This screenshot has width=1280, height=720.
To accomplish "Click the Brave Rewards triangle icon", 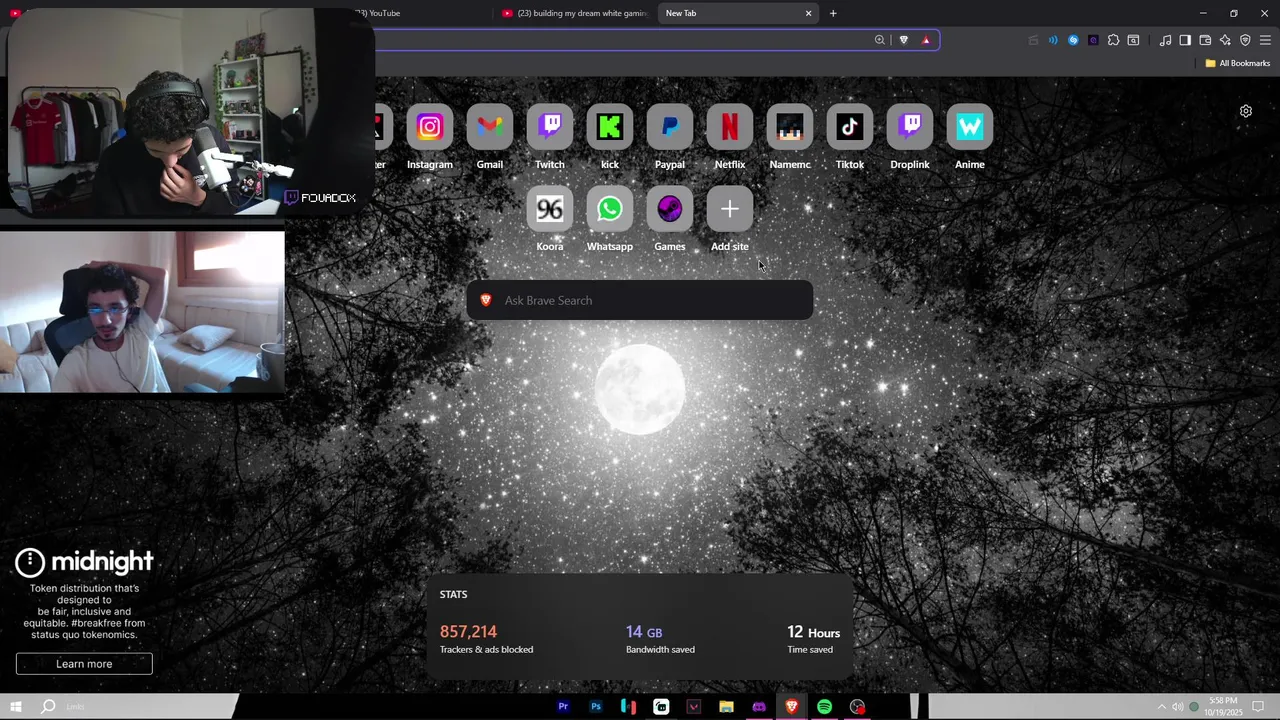I will click(926, 40).
